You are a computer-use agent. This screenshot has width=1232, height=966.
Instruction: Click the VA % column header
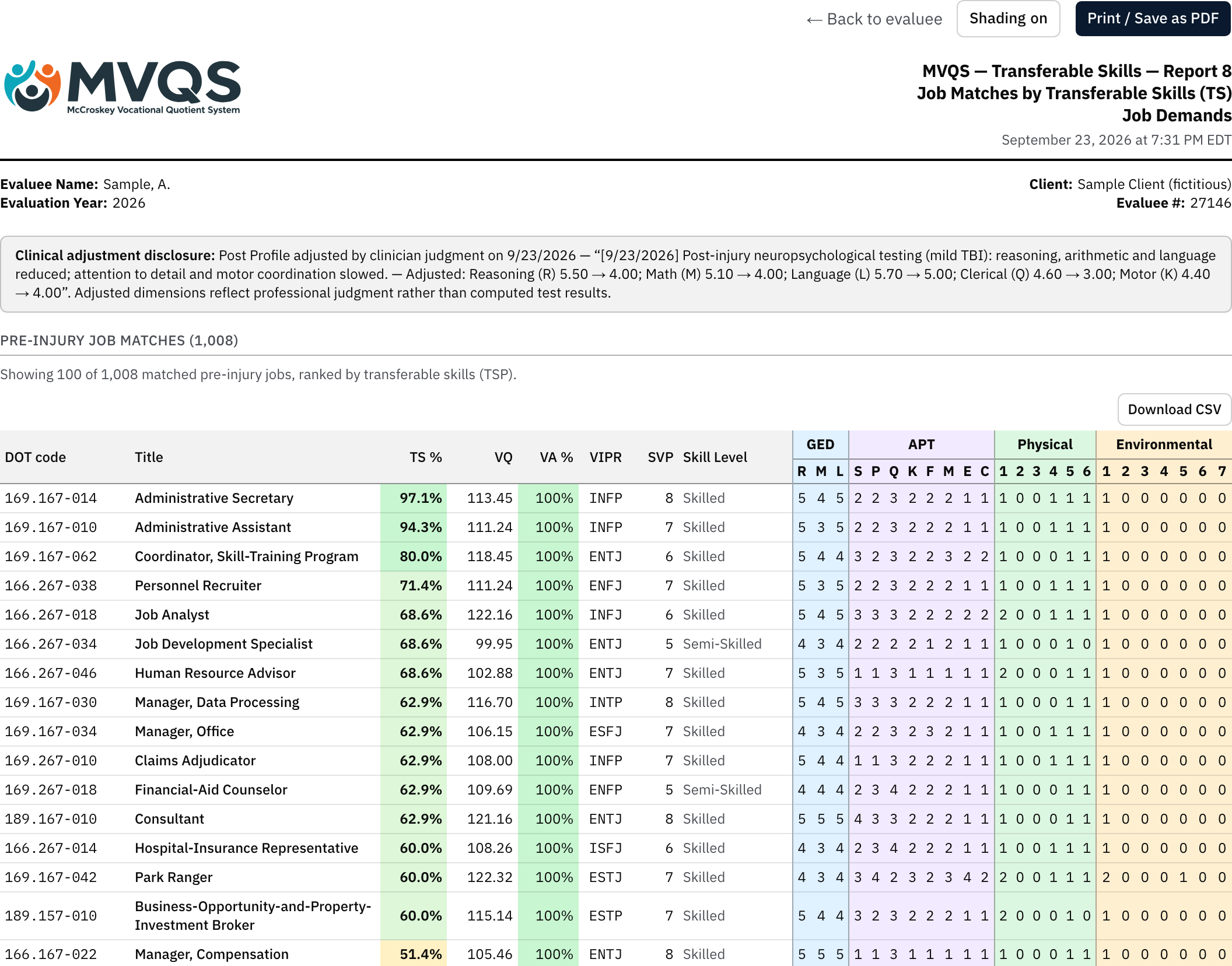pos(556,457)
